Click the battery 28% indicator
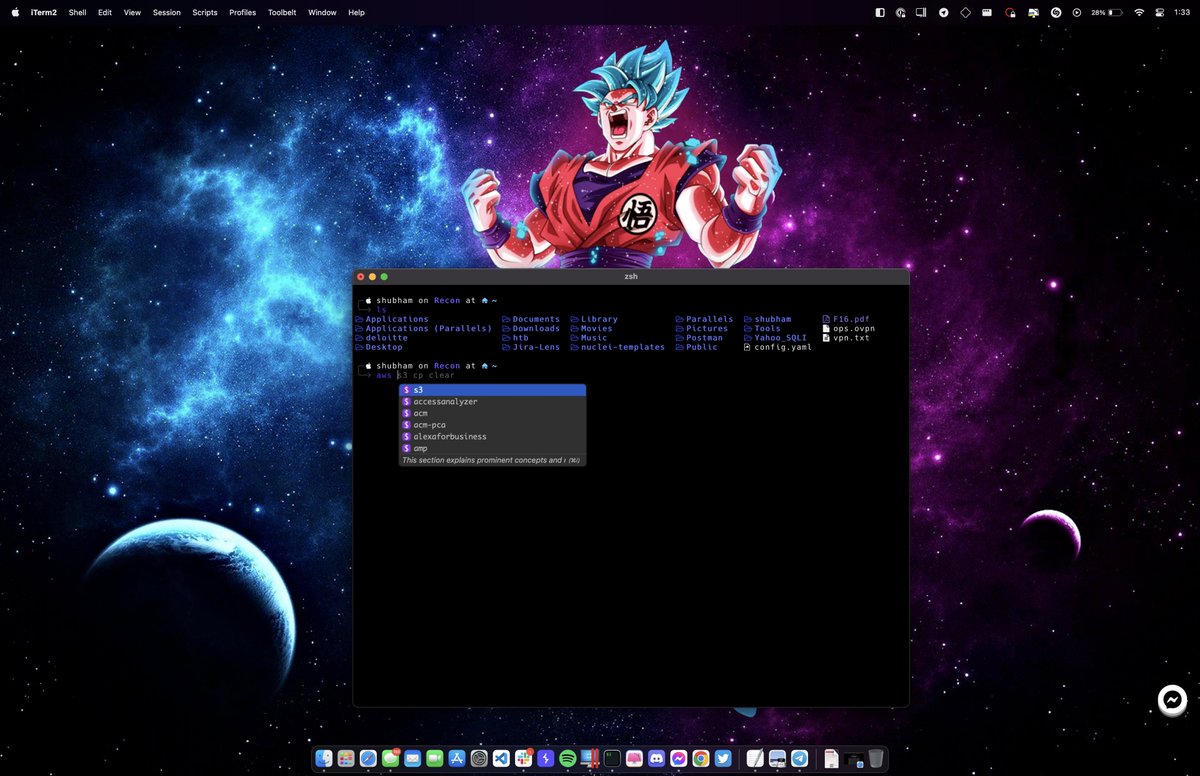Viewport: 1200px width, 776px height. (x=1107, y=13)
